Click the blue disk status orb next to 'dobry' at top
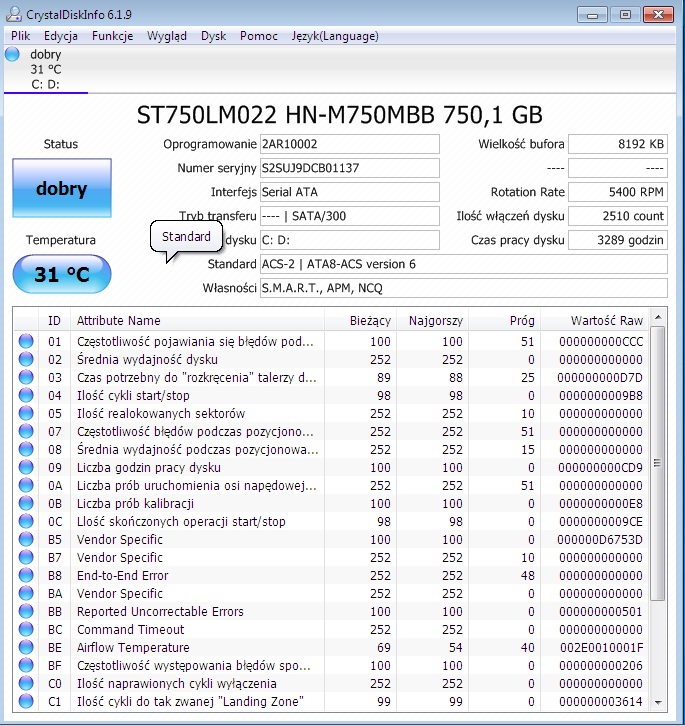Image resolution: width=685 pixels, height=726 pixels. click(13, 54)
